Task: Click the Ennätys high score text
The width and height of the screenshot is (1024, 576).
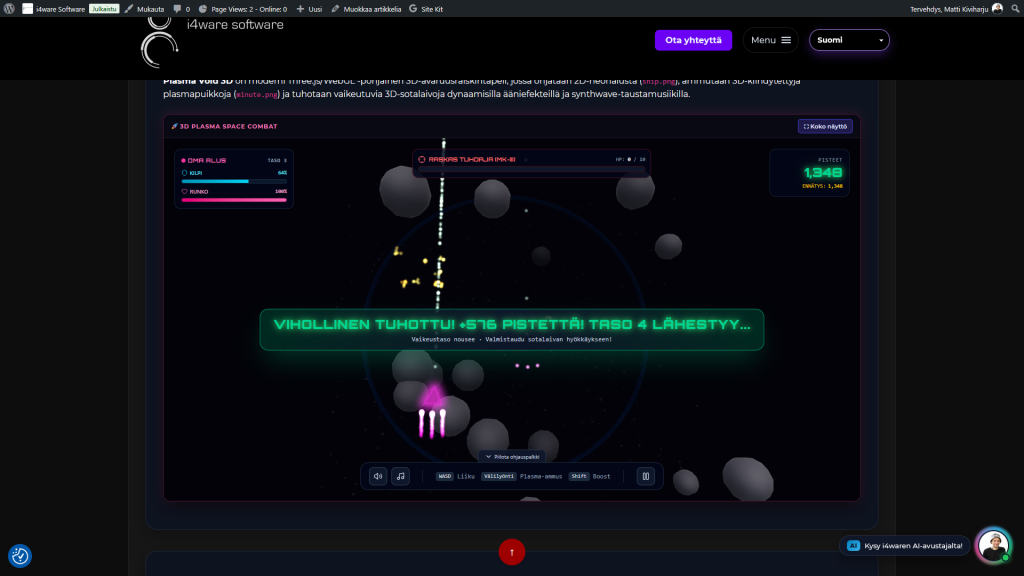Action: tap(822, 186)
